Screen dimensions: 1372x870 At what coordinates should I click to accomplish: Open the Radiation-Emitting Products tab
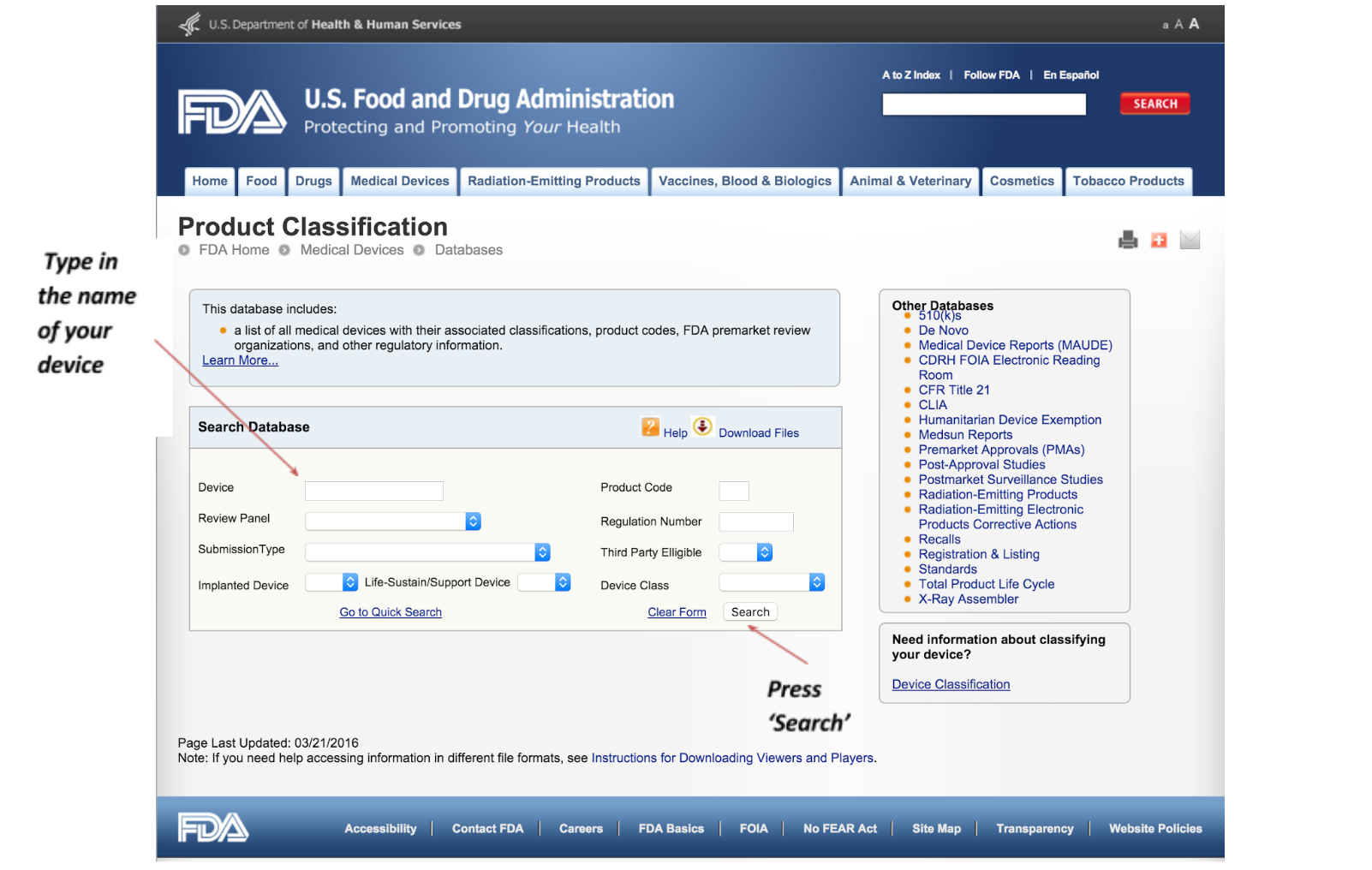click(554, 182)
